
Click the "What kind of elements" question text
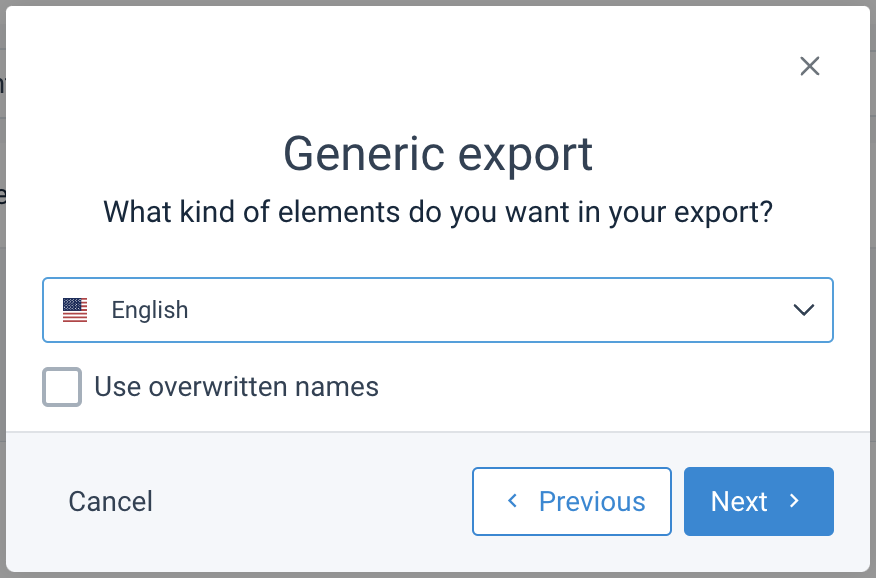(438, 212)
